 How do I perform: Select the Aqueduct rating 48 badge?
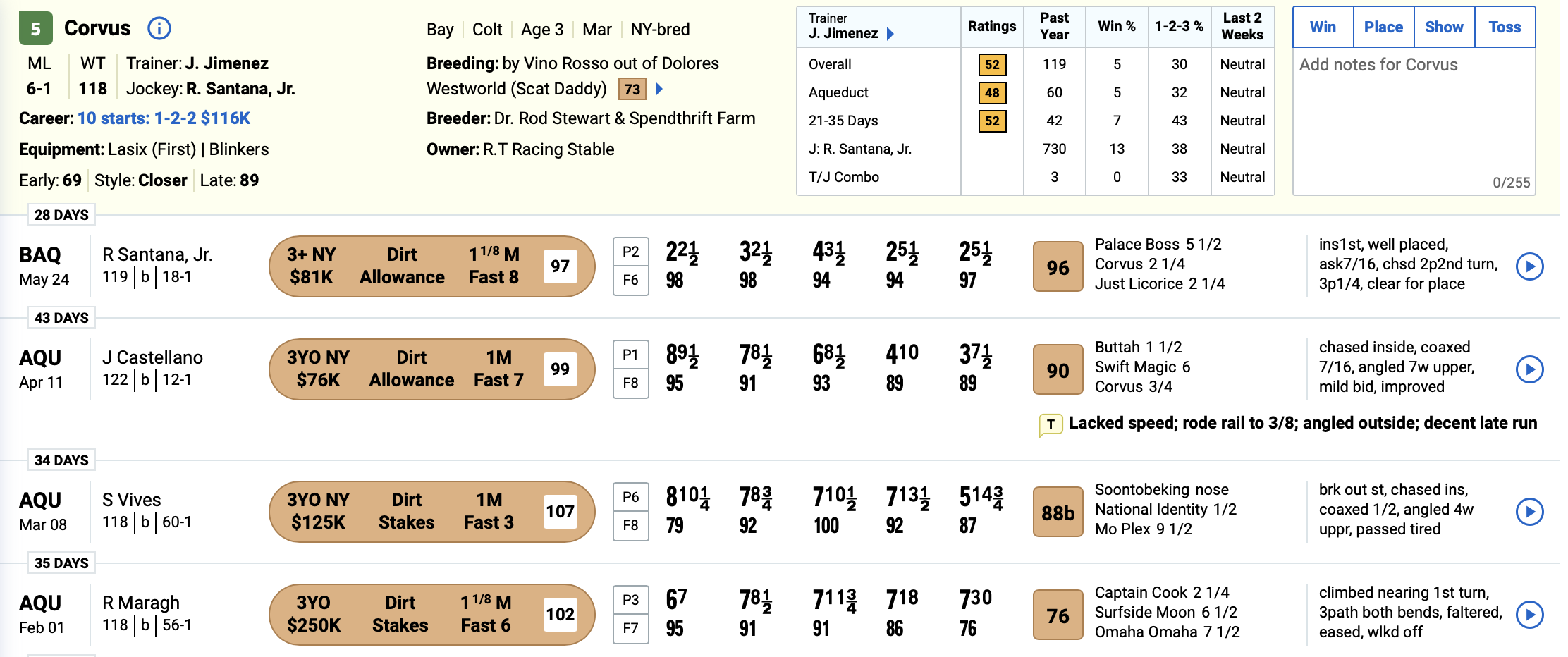pyautogui.click(x=992, y=92)
